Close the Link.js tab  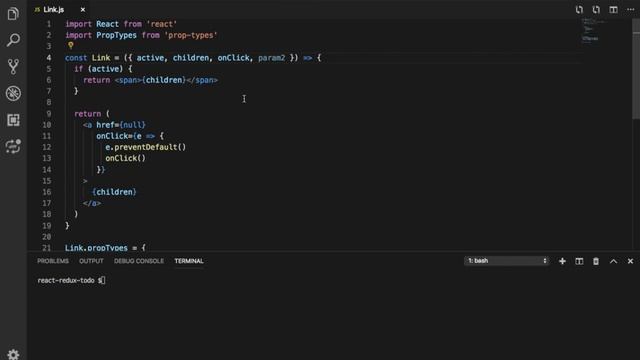pos(83,9)
